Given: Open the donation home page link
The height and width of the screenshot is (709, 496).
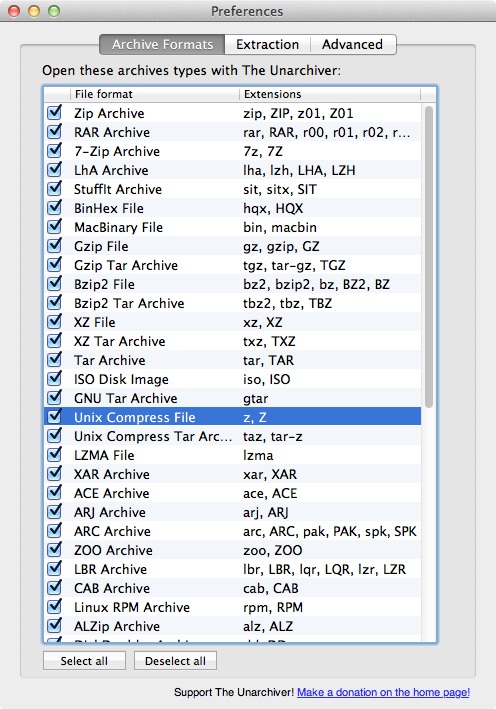Looking at the screenshot, I should pyautogui.click(x=383, y=692).
